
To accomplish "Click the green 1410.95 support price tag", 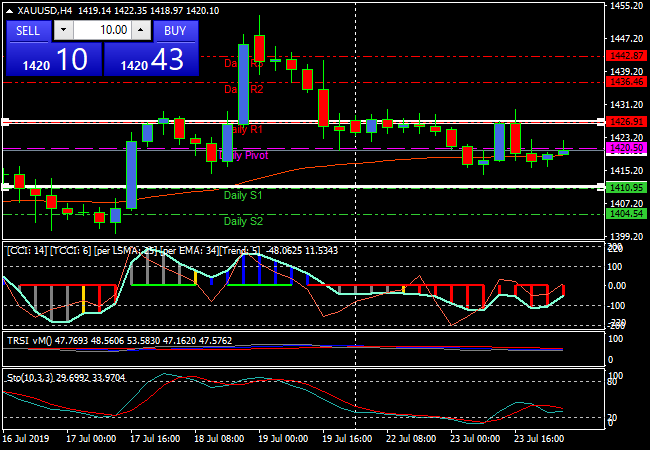I will (626, 187).
